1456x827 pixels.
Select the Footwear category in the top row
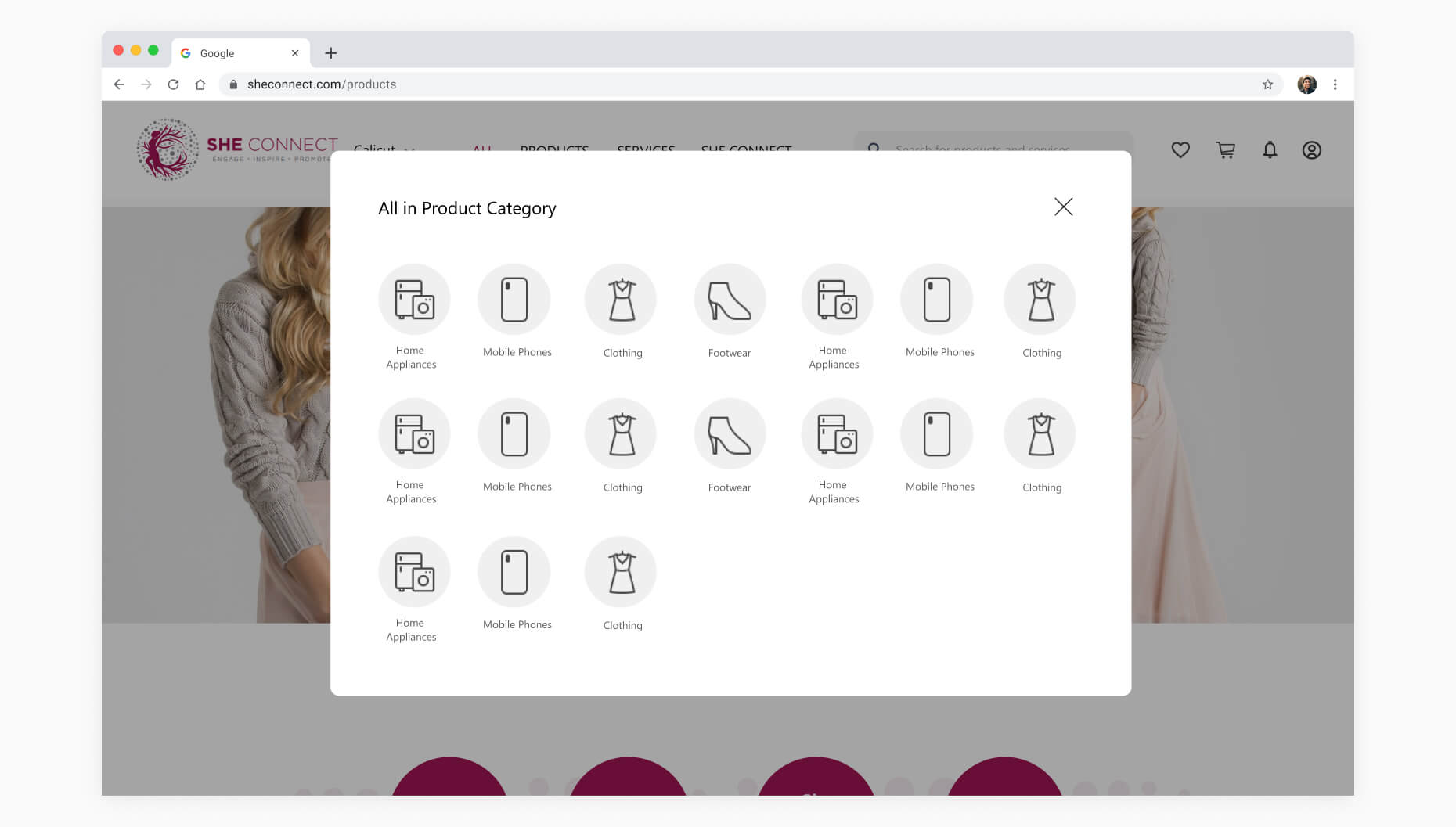click(729, 299)
